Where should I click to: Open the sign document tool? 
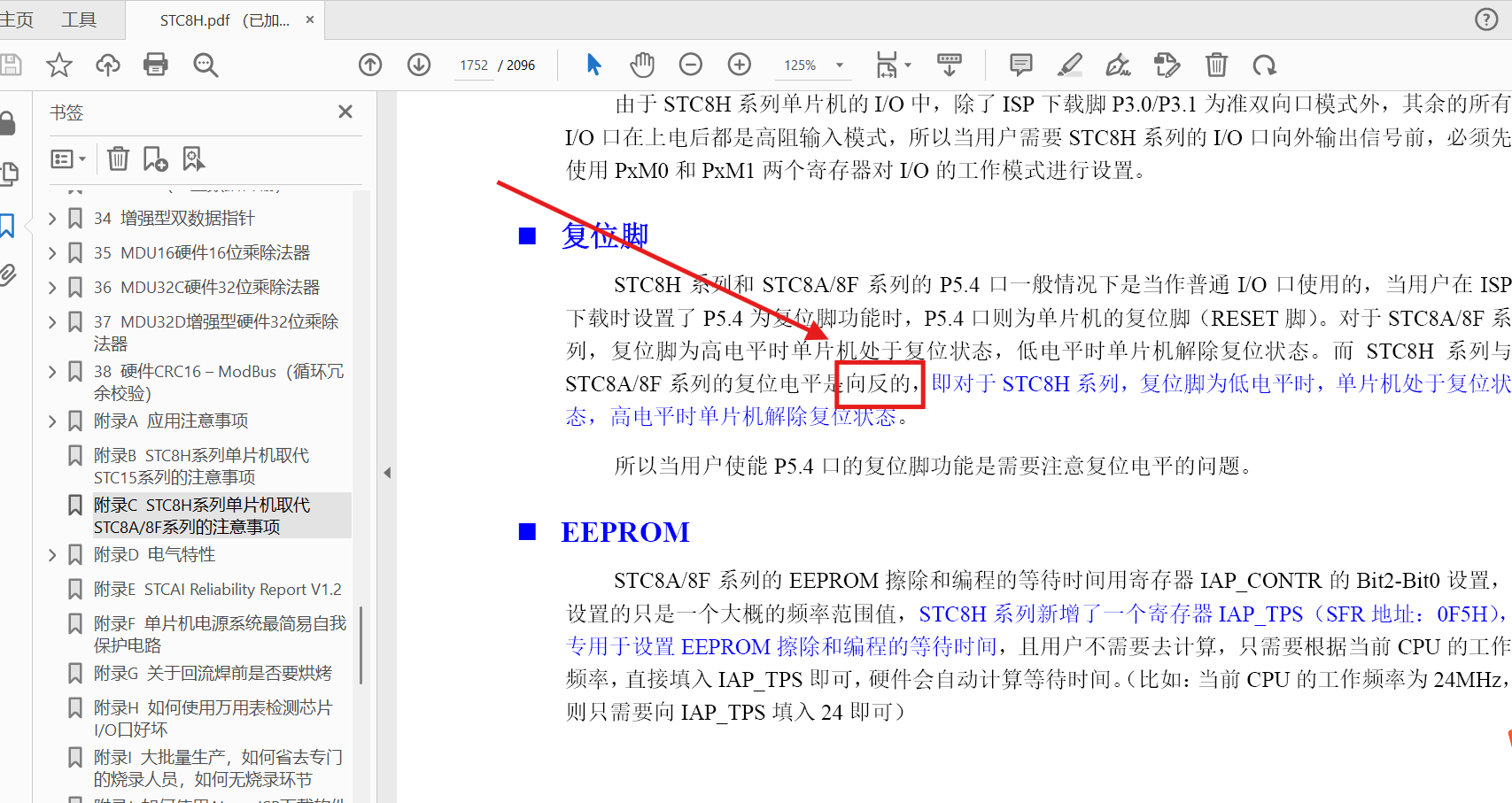[x=1118, y=65]
